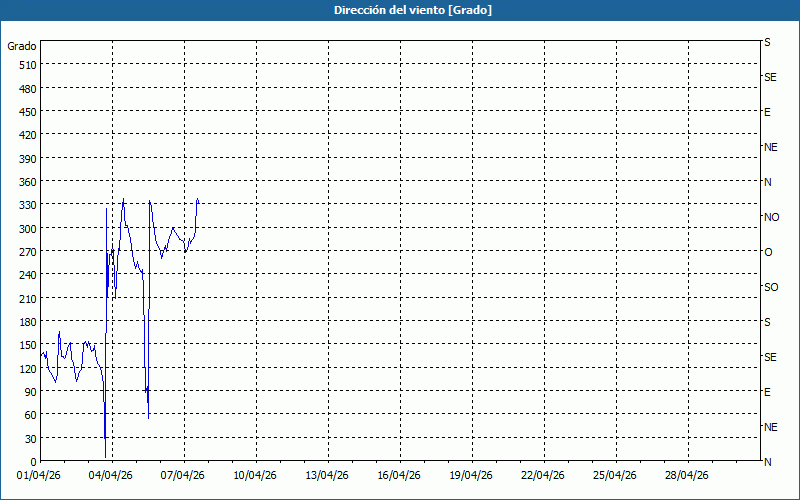Pick the 10/04/26 date label
The image size is (800, 500).
click(x=256, y=476)
